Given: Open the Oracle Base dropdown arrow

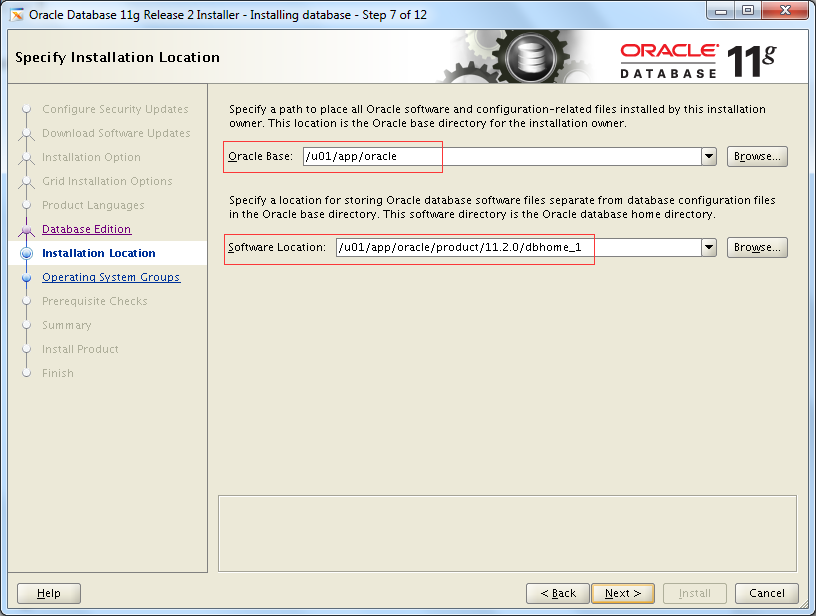Looking at the screenshot, I should click(709, 156).
